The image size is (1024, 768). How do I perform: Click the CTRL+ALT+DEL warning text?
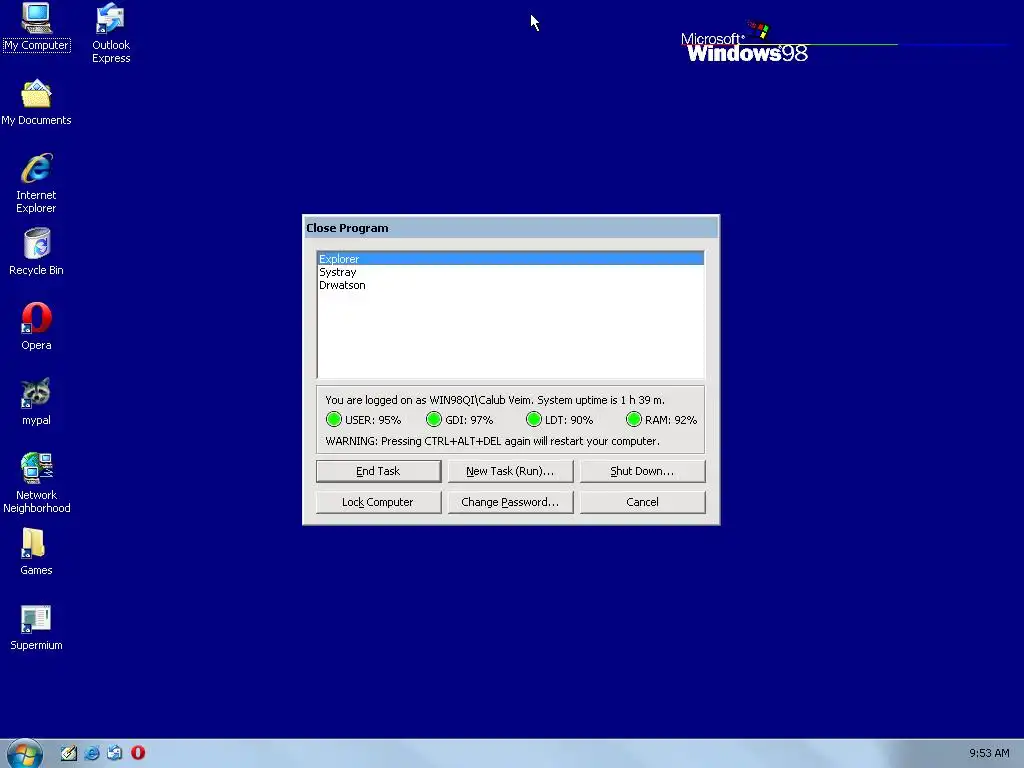pos(492,441)
